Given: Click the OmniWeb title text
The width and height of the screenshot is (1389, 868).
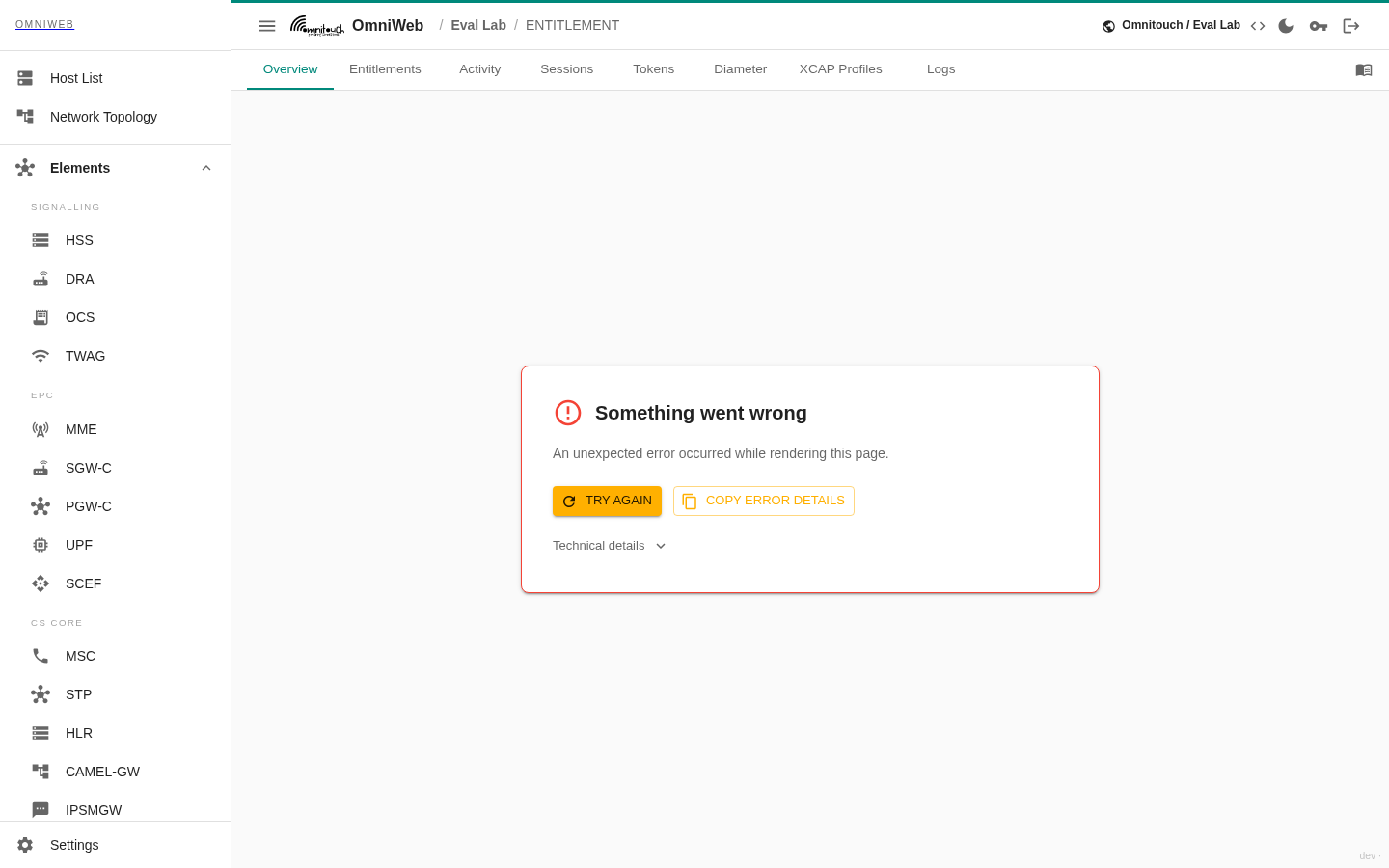Looking at the screenshot, I should point(388,26).
